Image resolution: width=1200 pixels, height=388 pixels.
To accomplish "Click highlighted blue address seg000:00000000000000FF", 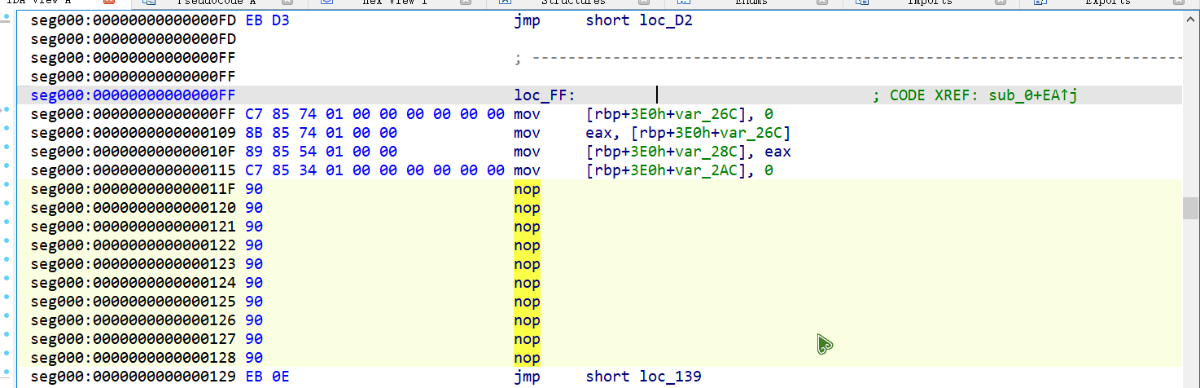I will [x=133, y=95].
